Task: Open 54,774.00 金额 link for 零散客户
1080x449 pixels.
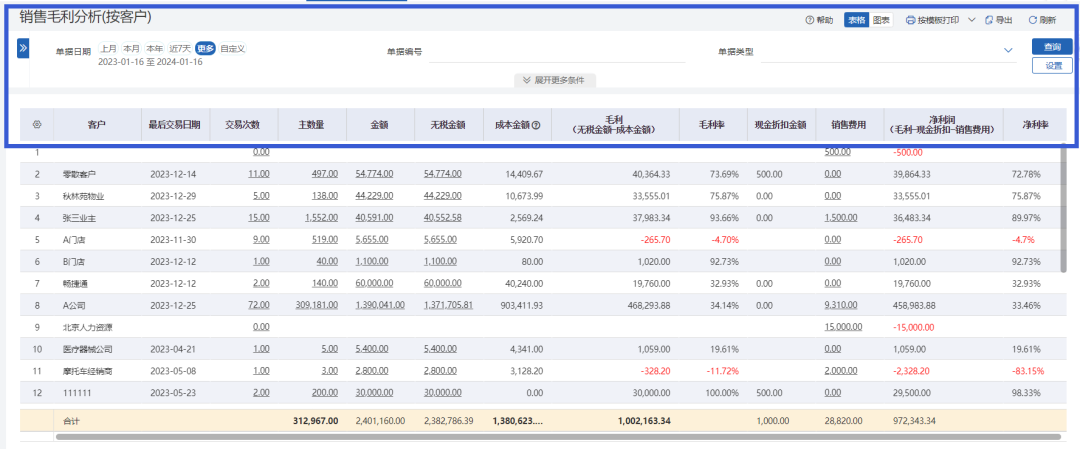Action: point(374,174)
